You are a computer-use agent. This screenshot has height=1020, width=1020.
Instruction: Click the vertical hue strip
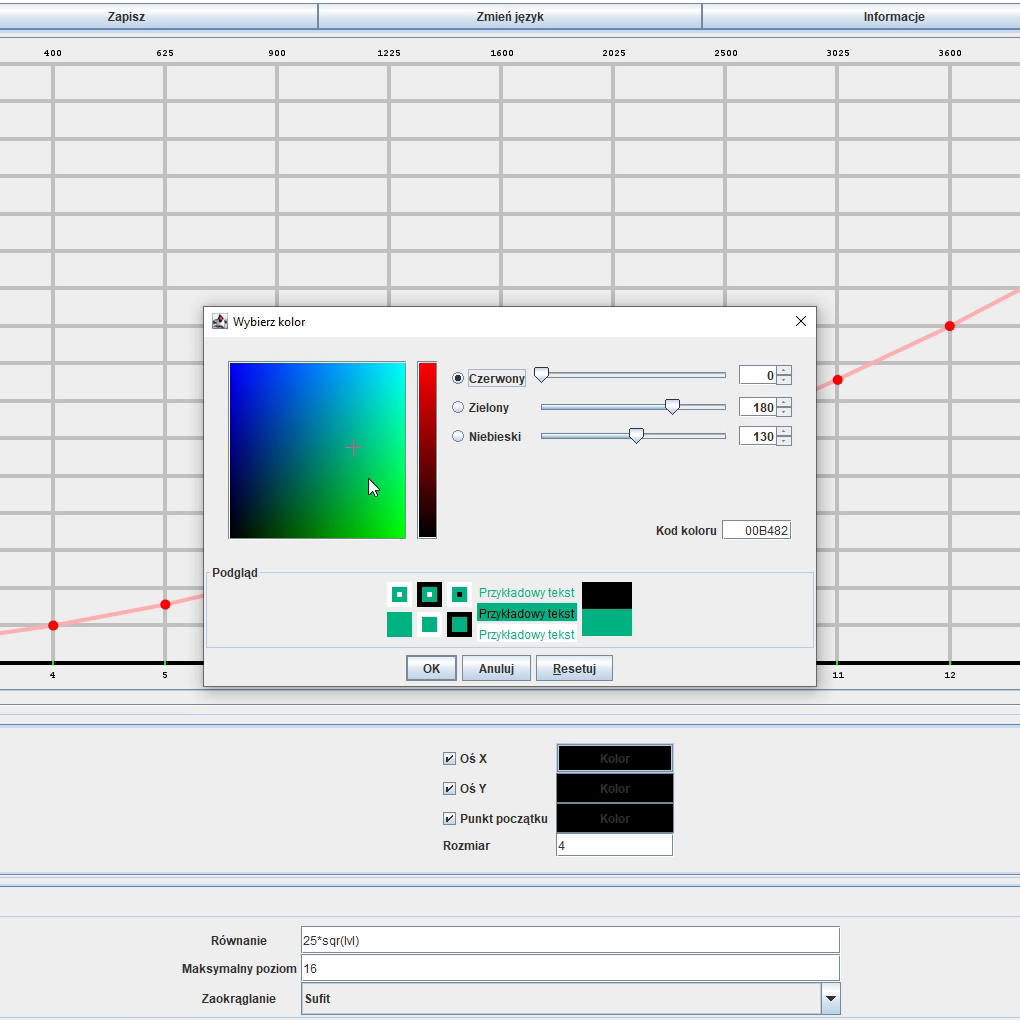[x=428, y=450]
